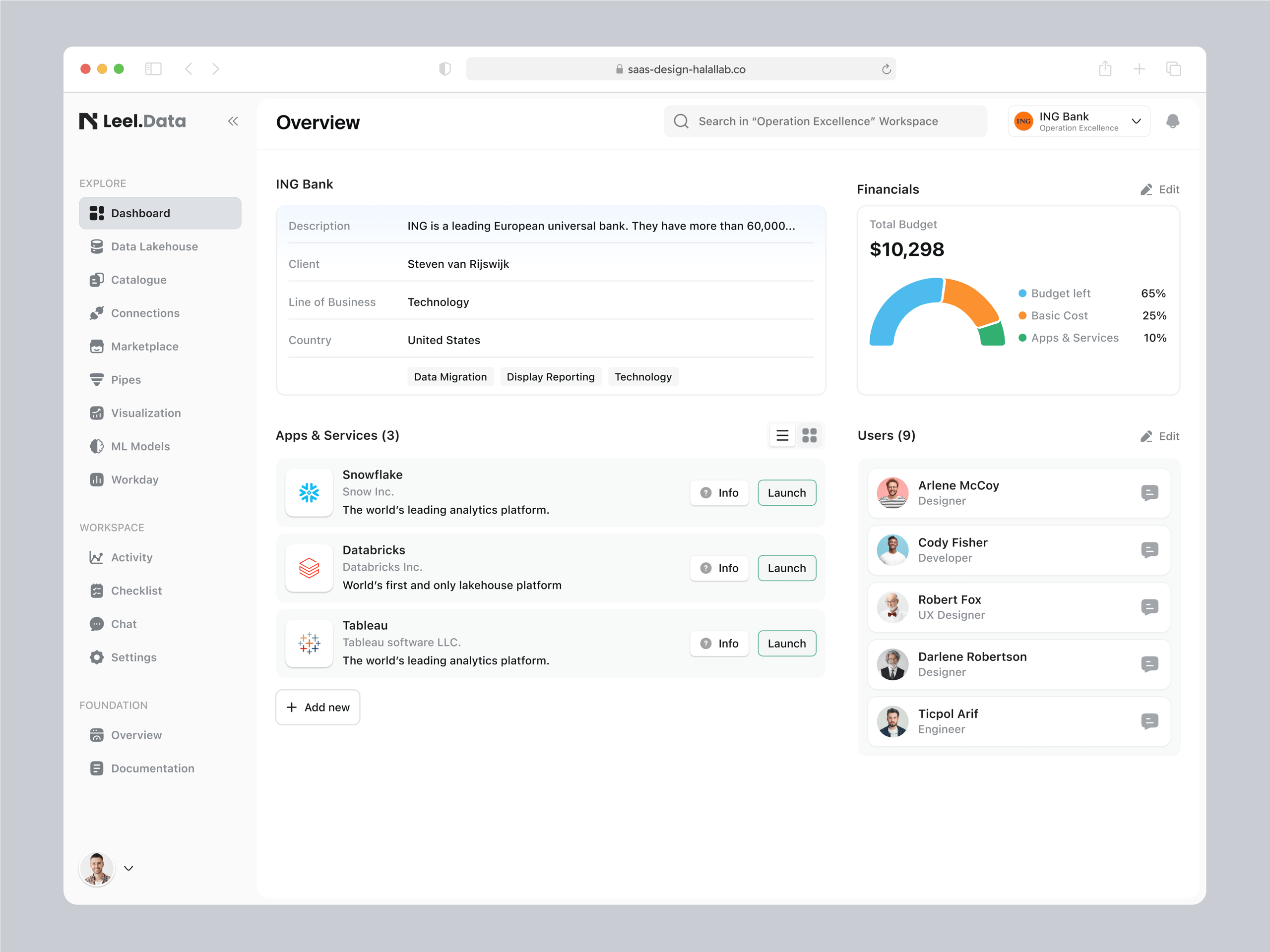Click the ING workspace logo

click(x=1023, y=121)
